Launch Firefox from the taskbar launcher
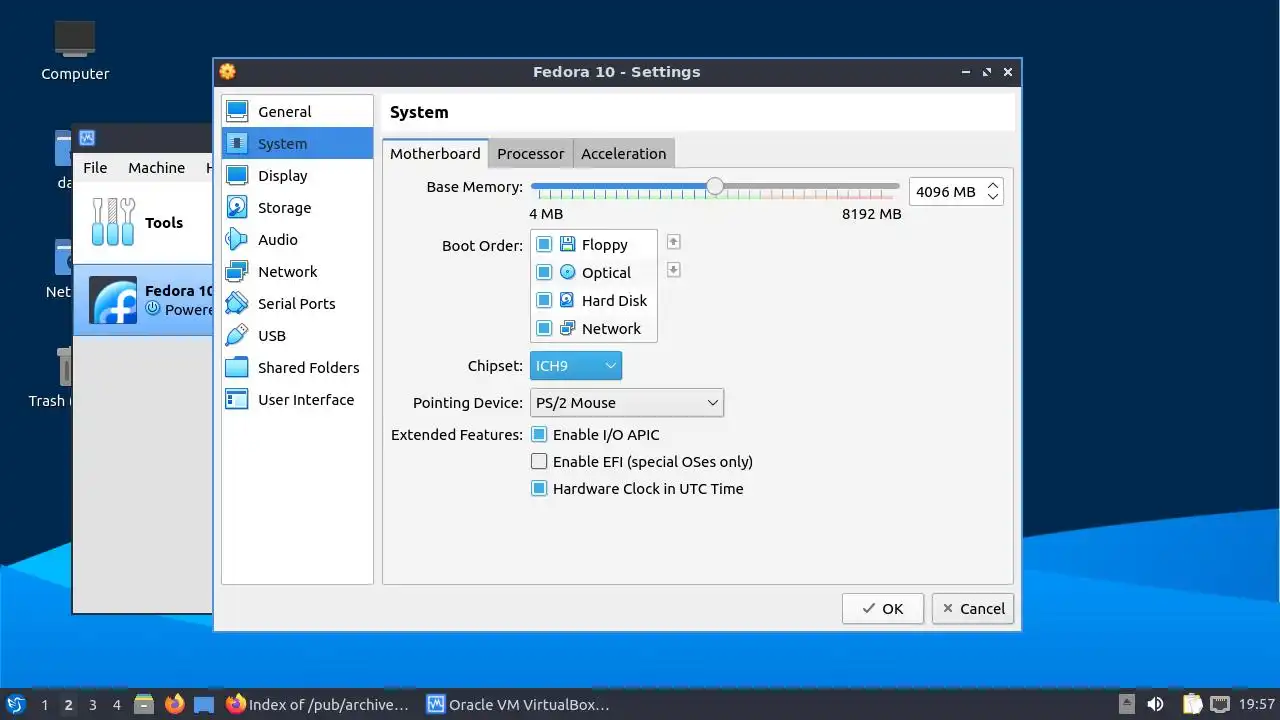 click(x=175, y=705)
